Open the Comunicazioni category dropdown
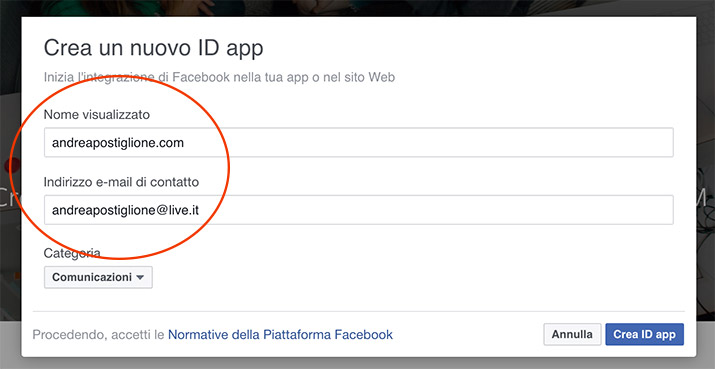 (x=98, y=277)
